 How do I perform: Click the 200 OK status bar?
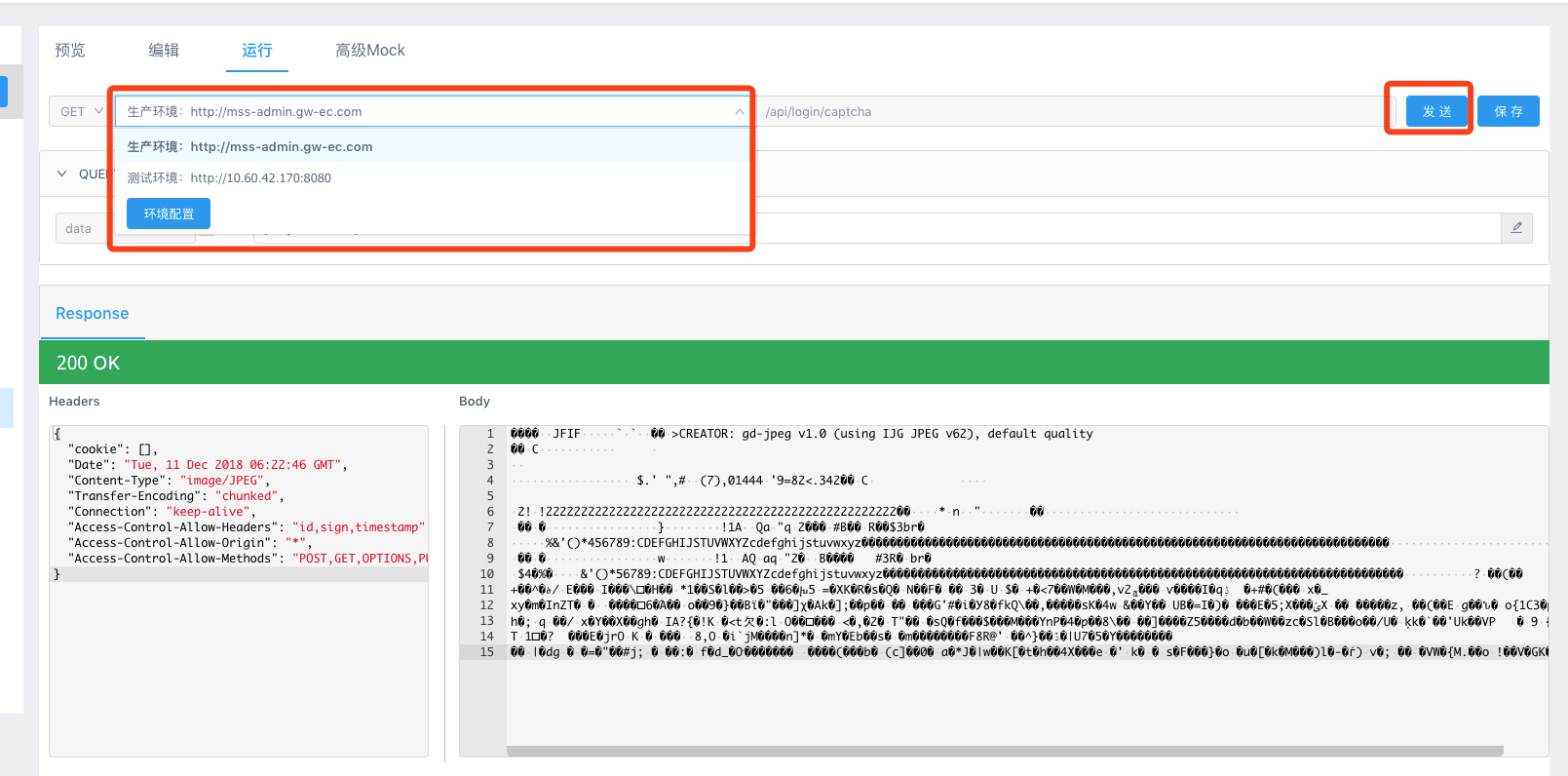(794, 362)
